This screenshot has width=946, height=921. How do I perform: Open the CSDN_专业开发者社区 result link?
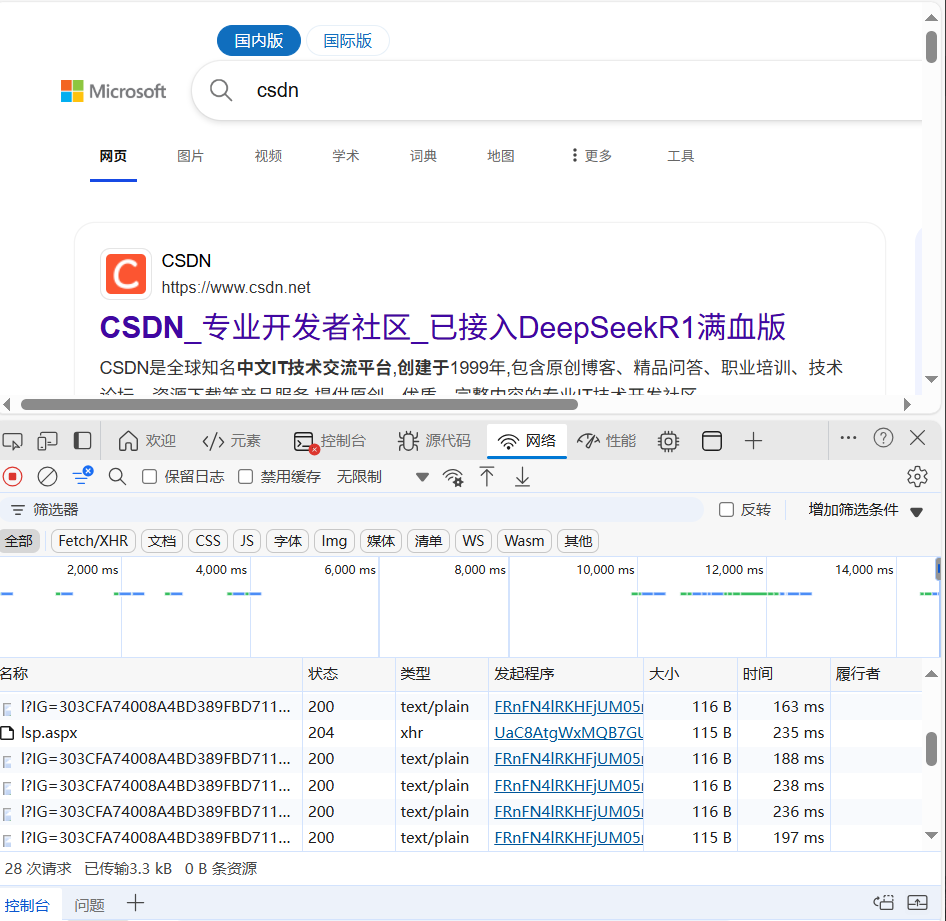442,328
